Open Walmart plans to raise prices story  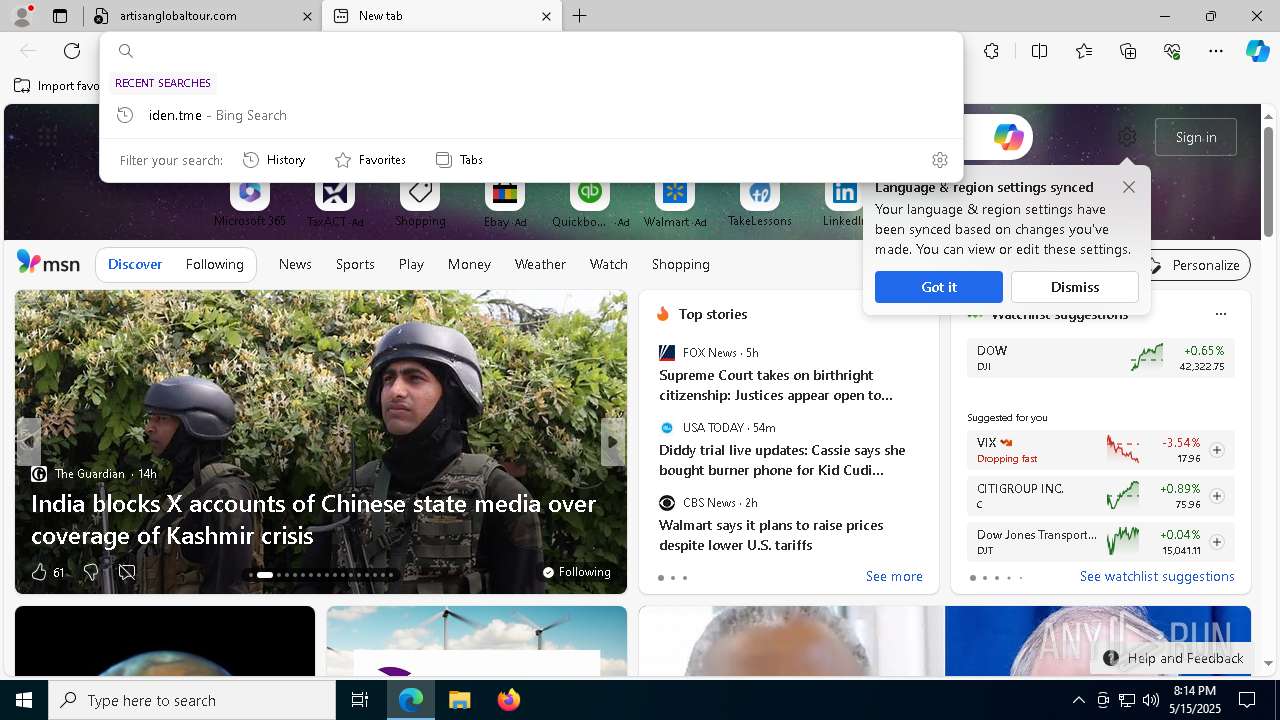pyautogui.click(x=771, y=535)
